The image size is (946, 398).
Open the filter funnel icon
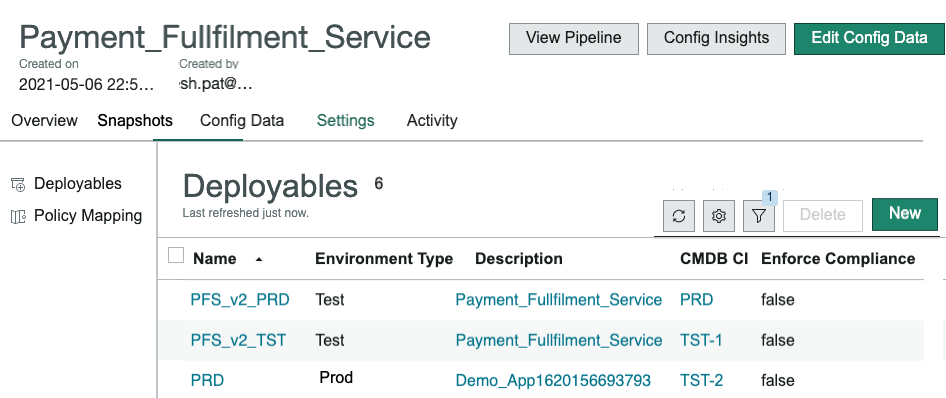(759, 216)
